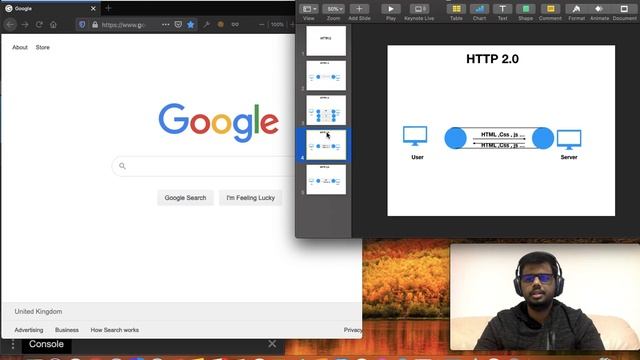Reload the Google page
640x360 pixels.
[x=39, y=24]
